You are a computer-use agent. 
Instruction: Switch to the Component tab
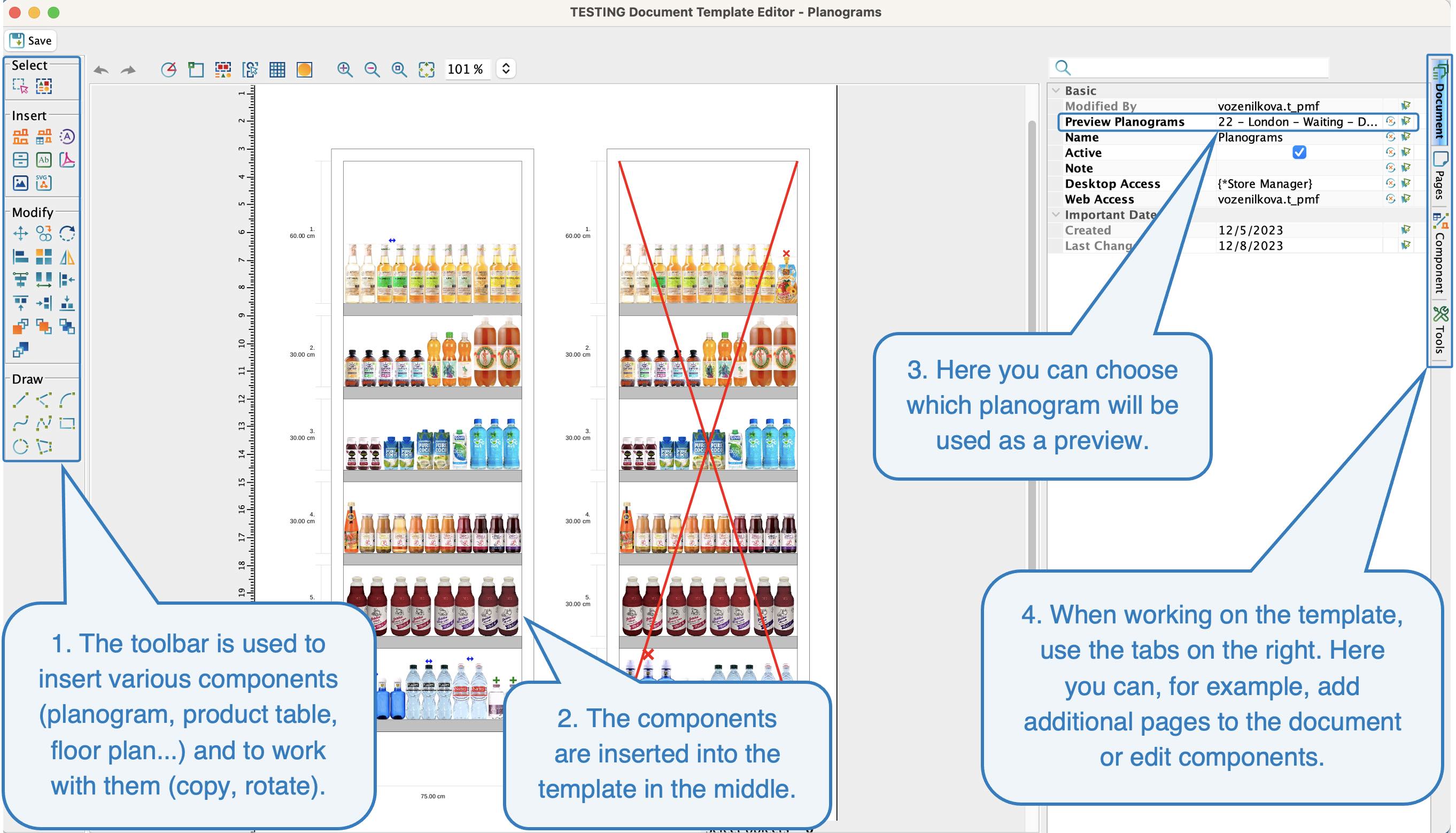[x=1439, y=253]
